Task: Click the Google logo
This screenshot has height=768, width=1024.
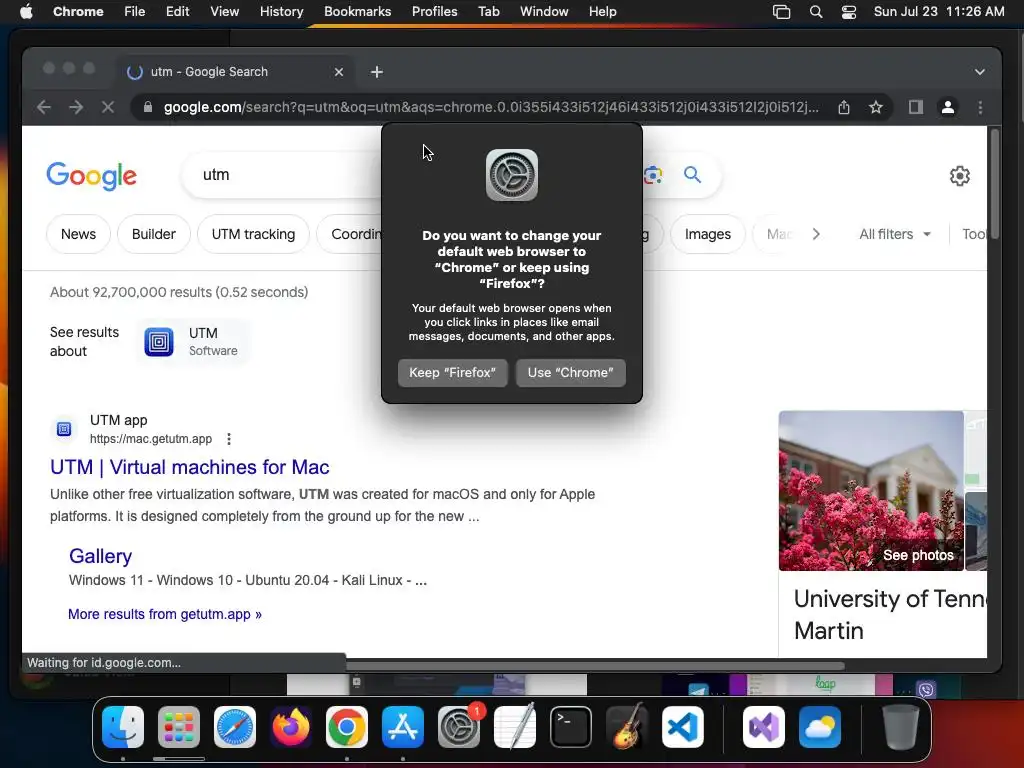Action: click(x=91, y=176)
